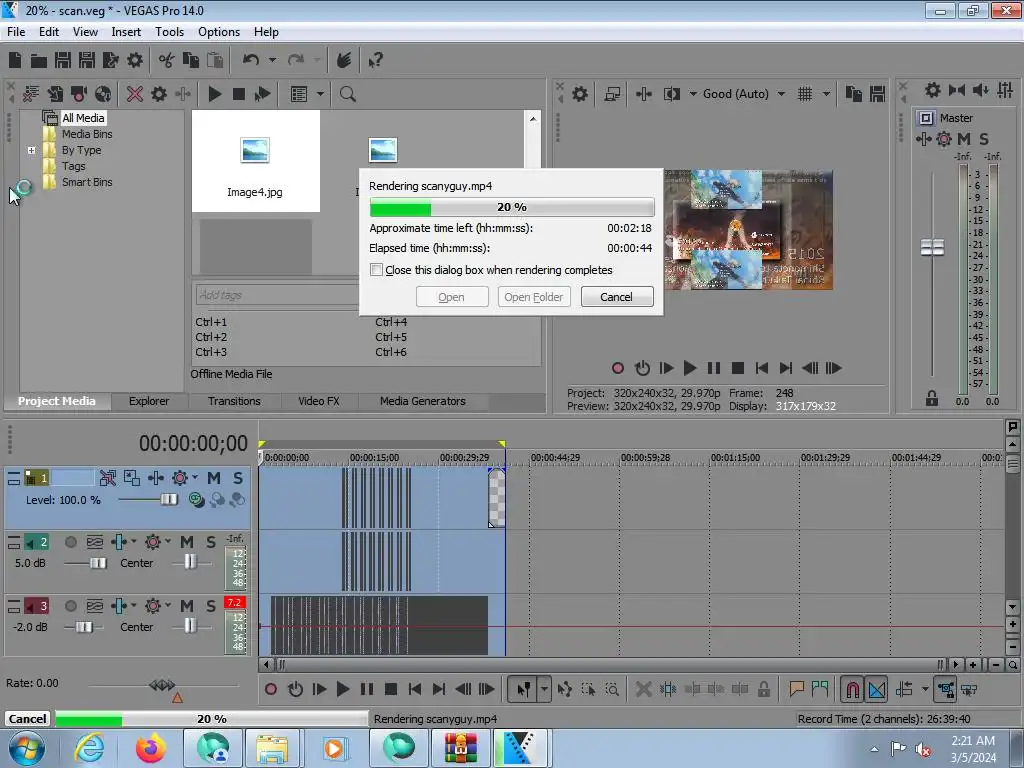Screen dimensions: 1024x768
Task: Click Cancel in the status bar
Action: [27, 719]
